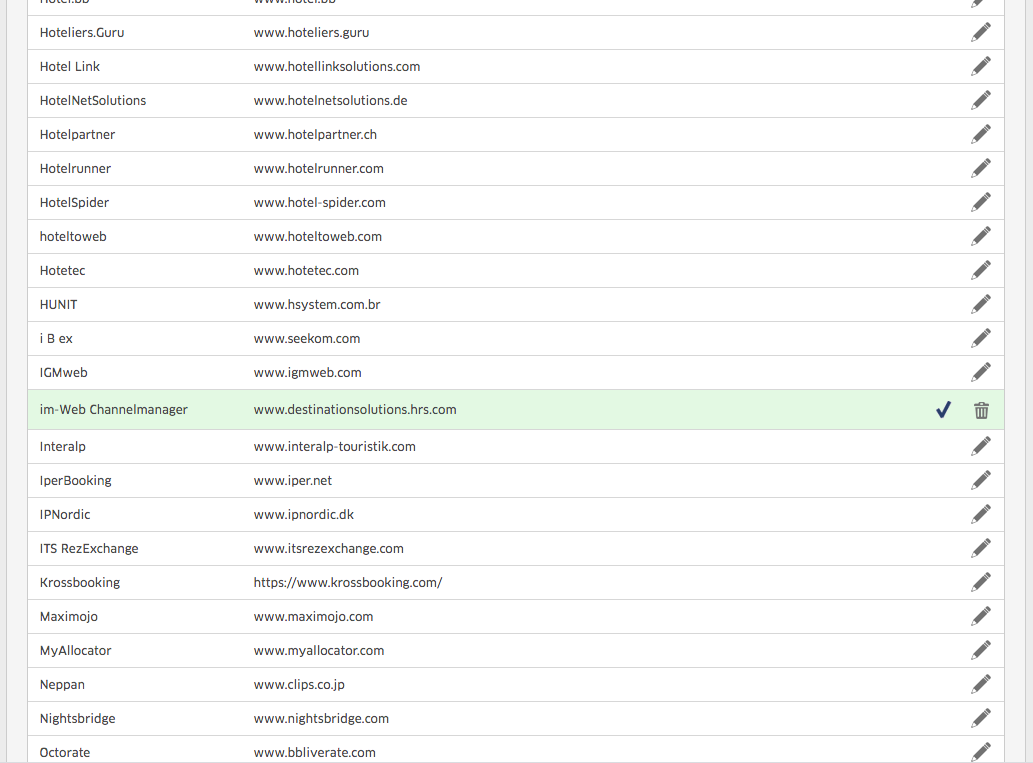1033x763 pixels.
Task: Edit the Interalp row
Action: click(980, 447)
